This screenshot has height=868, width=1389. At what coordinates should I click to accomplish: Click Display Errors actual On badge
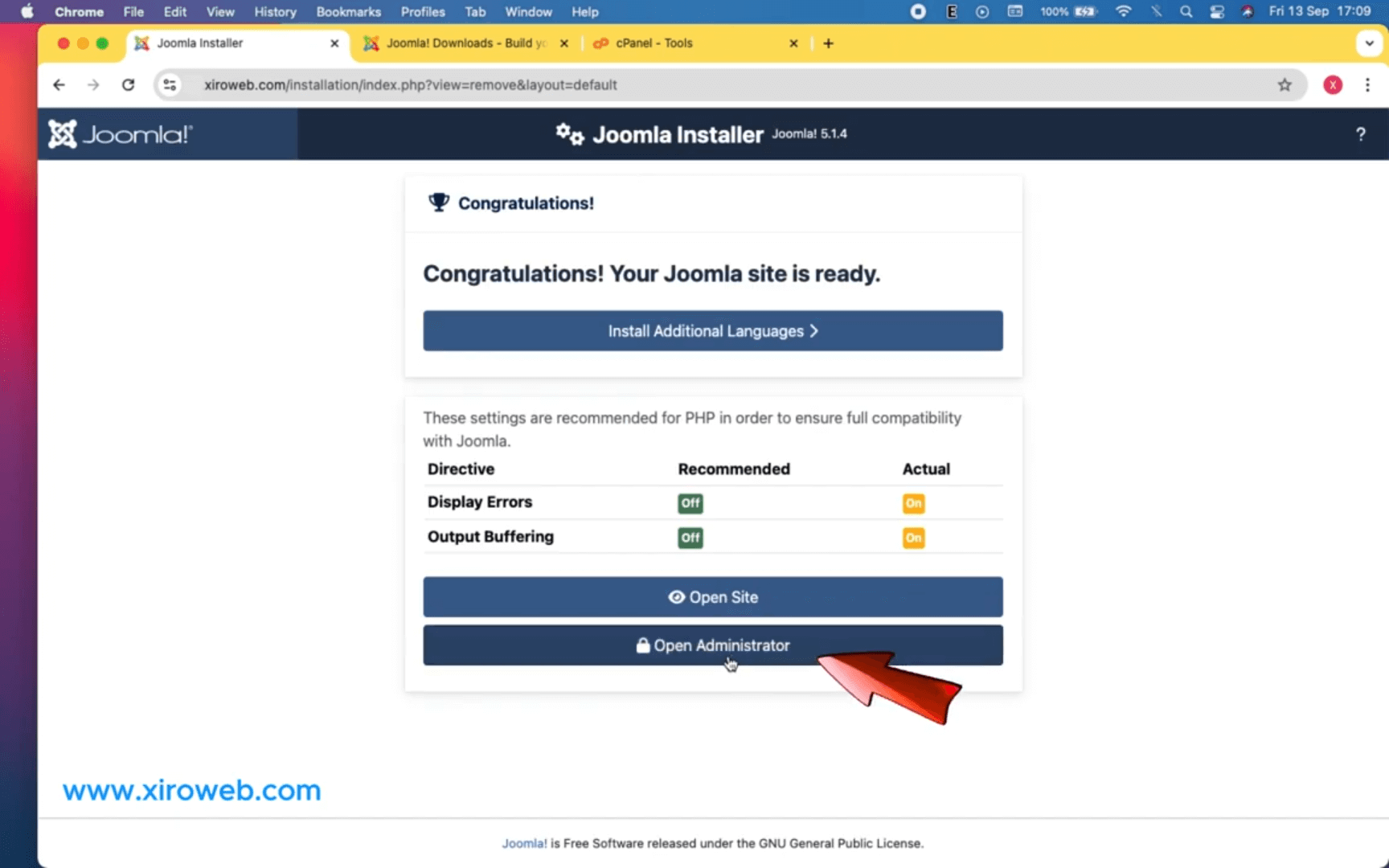click(x=913, y=503)
